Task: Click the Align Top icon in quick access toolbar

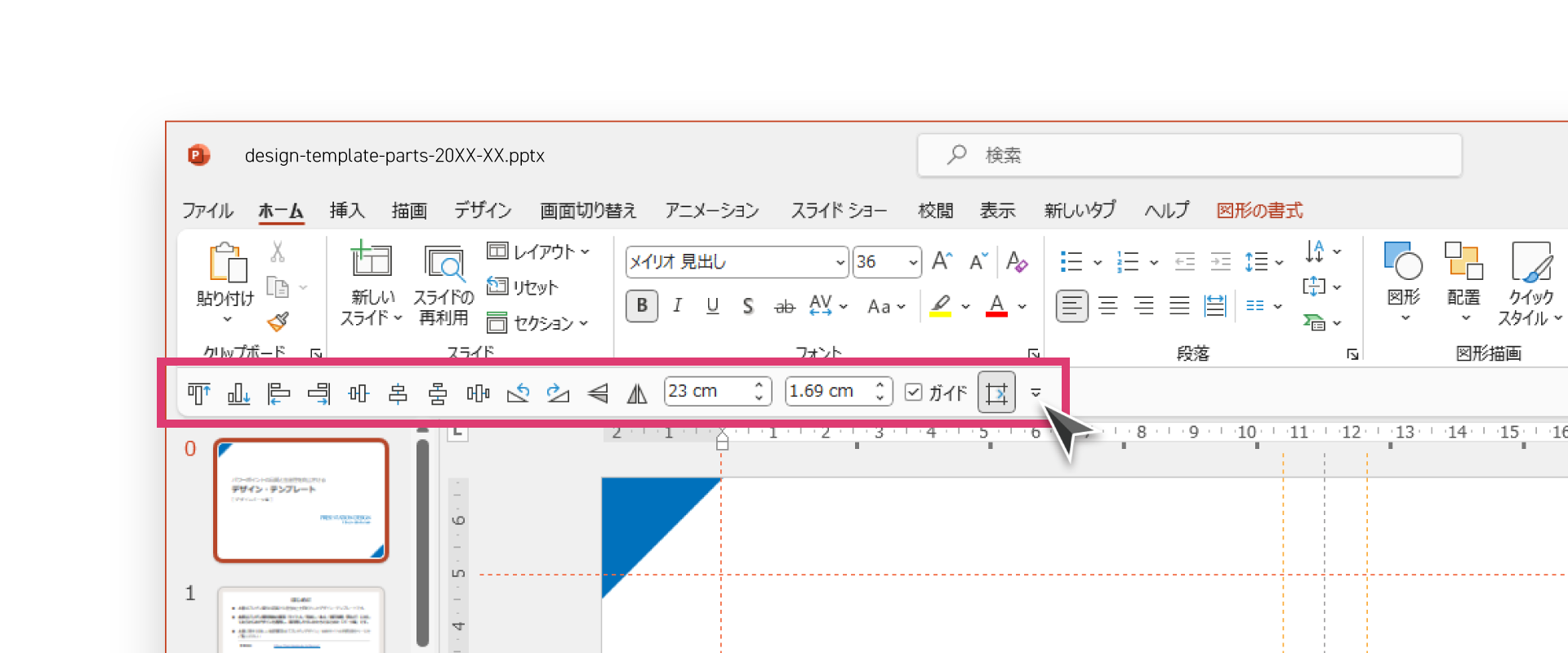Action: [x=198, y=393]
